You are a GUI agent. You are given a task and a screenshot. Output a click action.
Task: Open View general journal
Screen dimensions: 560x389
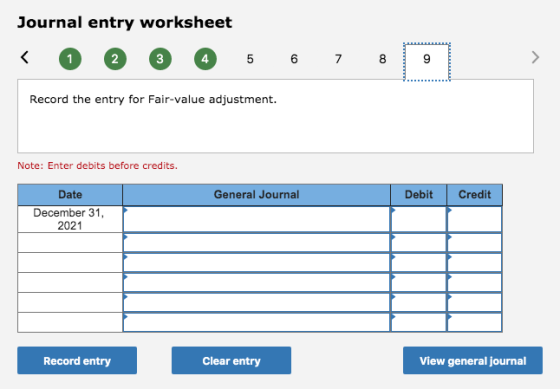tap(472, 360)
